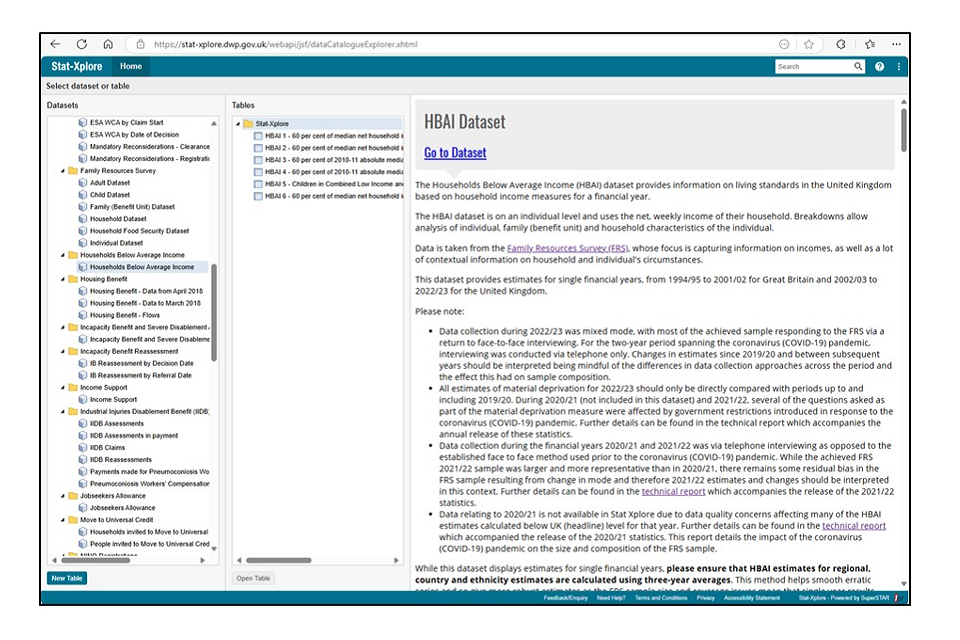Collapse the Income Support folder

click(63, 387)
